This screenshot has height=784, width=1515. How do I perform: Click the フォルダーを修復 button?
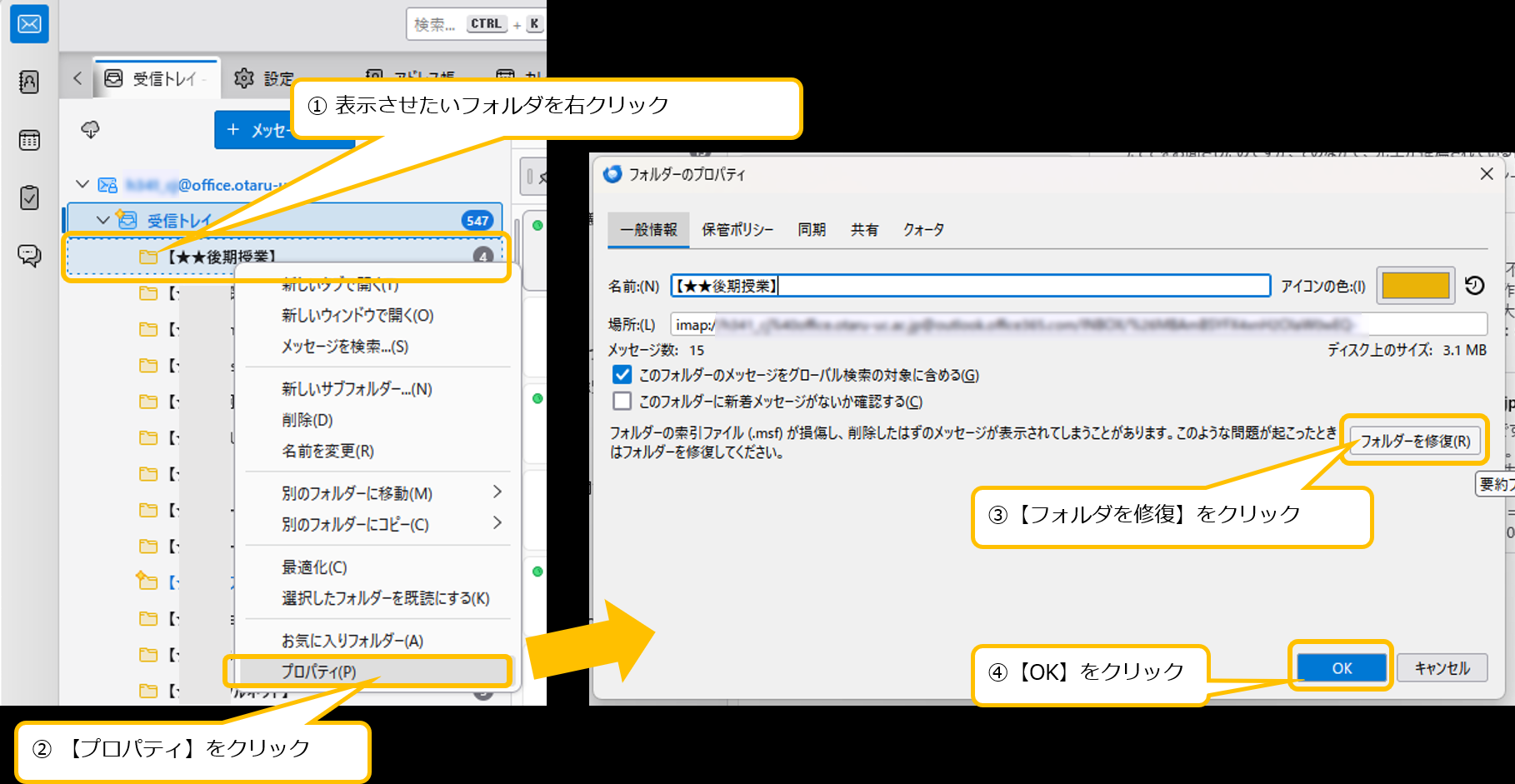pos(1415,441)
